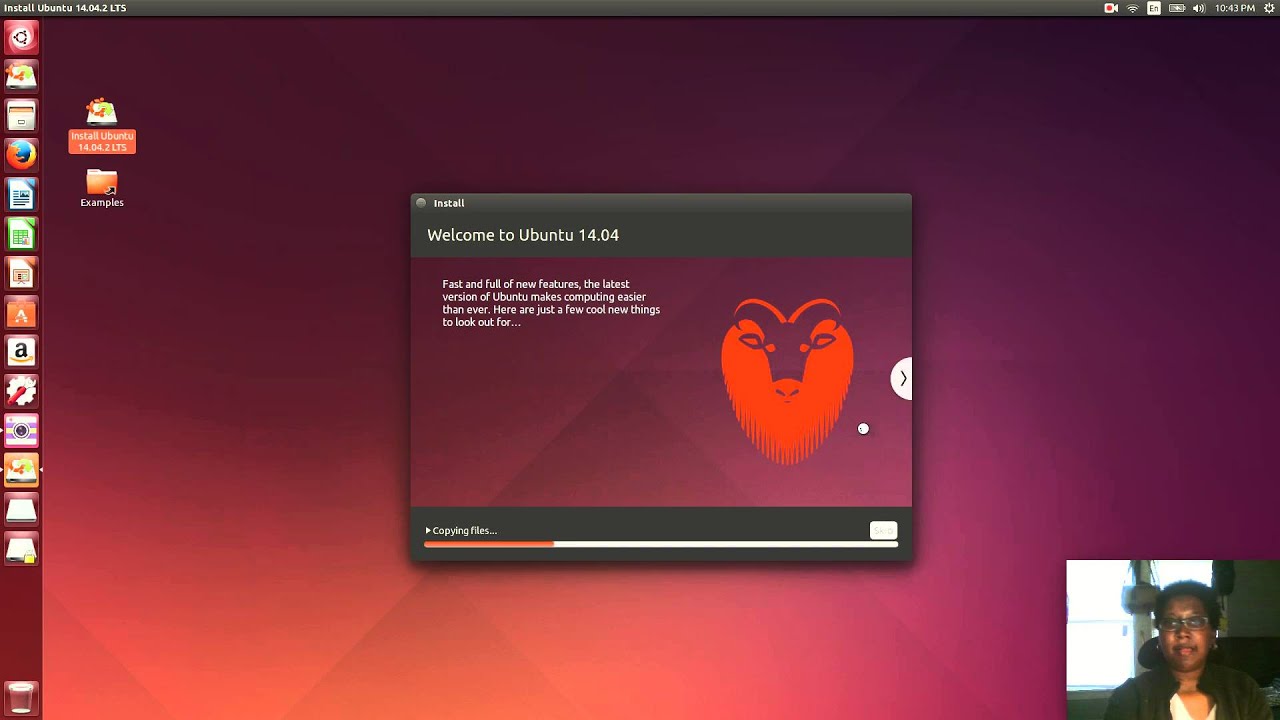Open the Ubuntu Dash search button

[21, 38]
